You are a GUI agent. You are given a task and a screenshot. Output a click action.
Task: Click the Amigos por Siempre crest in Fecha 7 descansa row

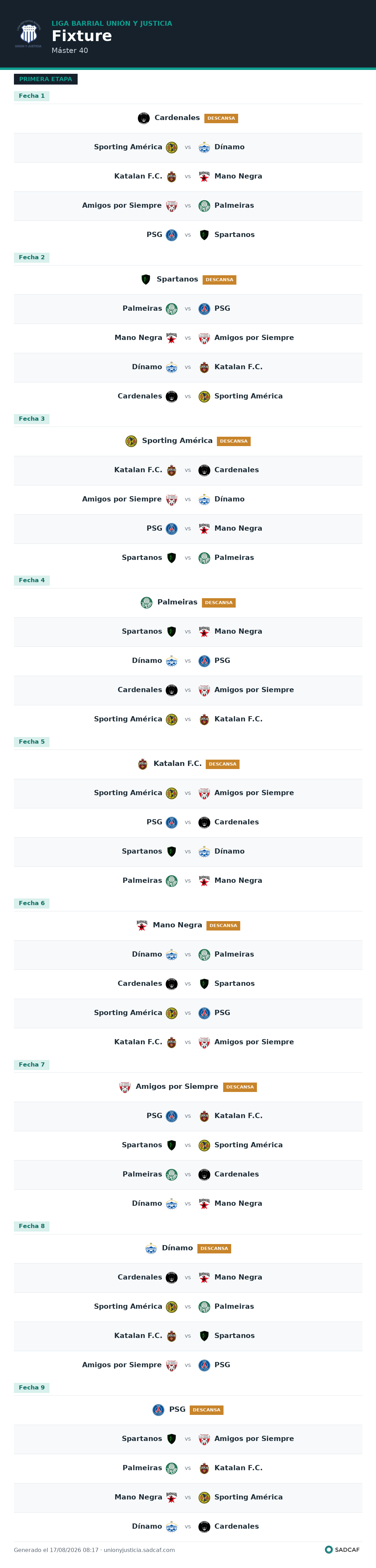125,1086
